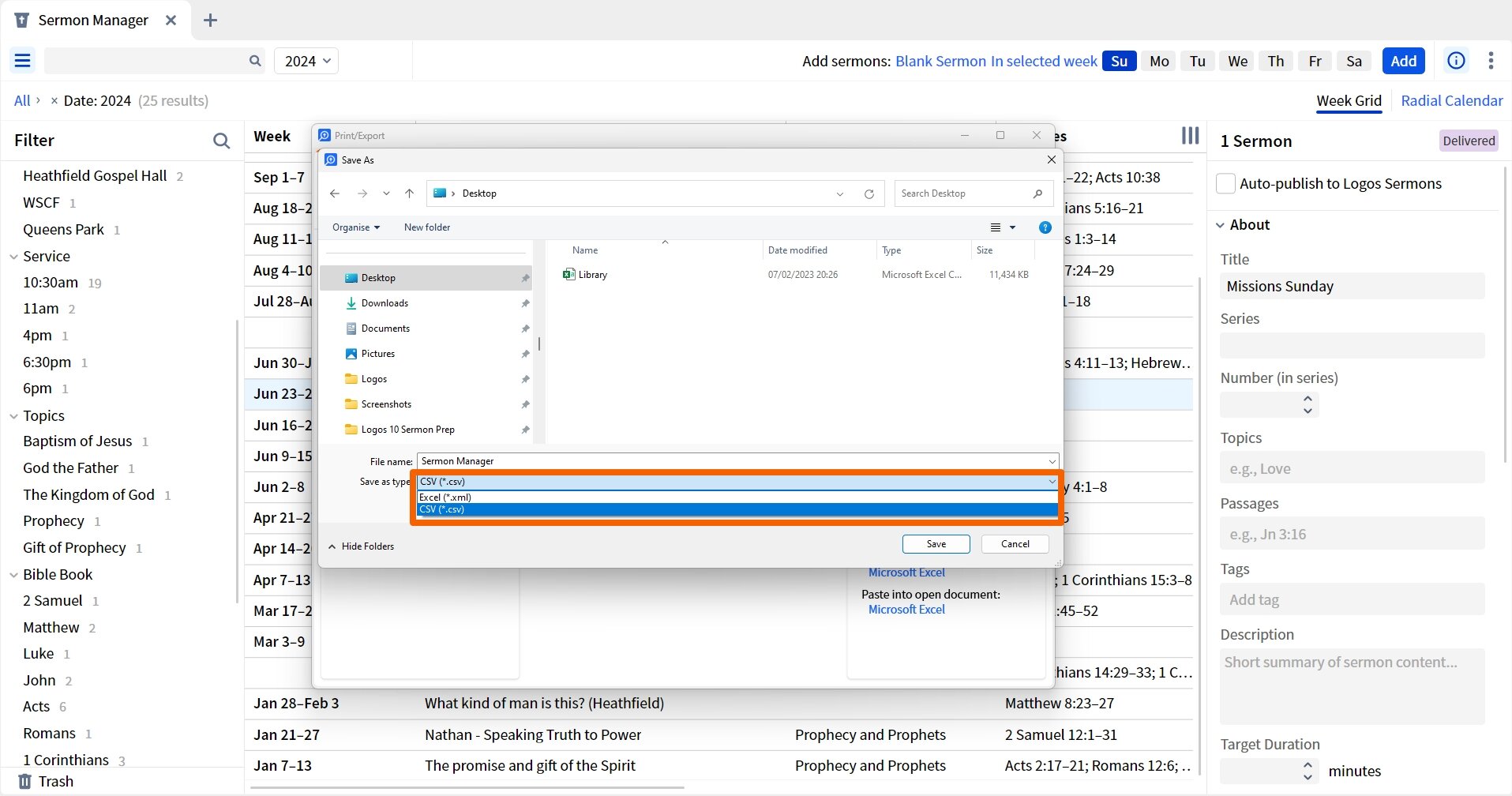Open Logos 10 Sermon Prep folder
The width and height of the screenshot is (1512, 796).
407,430
